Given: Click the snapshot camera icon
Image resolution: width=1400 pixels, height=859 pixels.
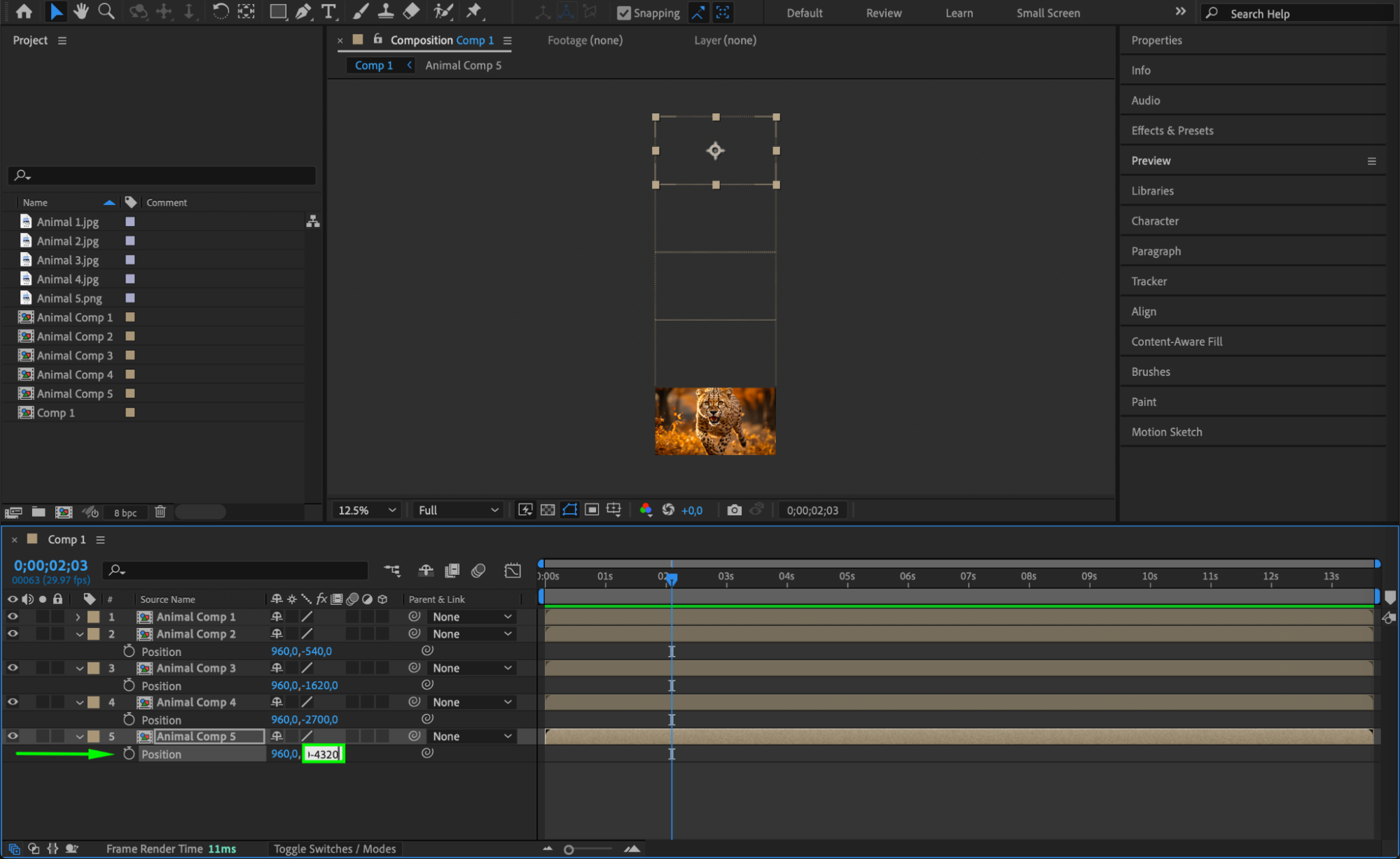Looking at the screenshot, I should [x=733, y=510].
